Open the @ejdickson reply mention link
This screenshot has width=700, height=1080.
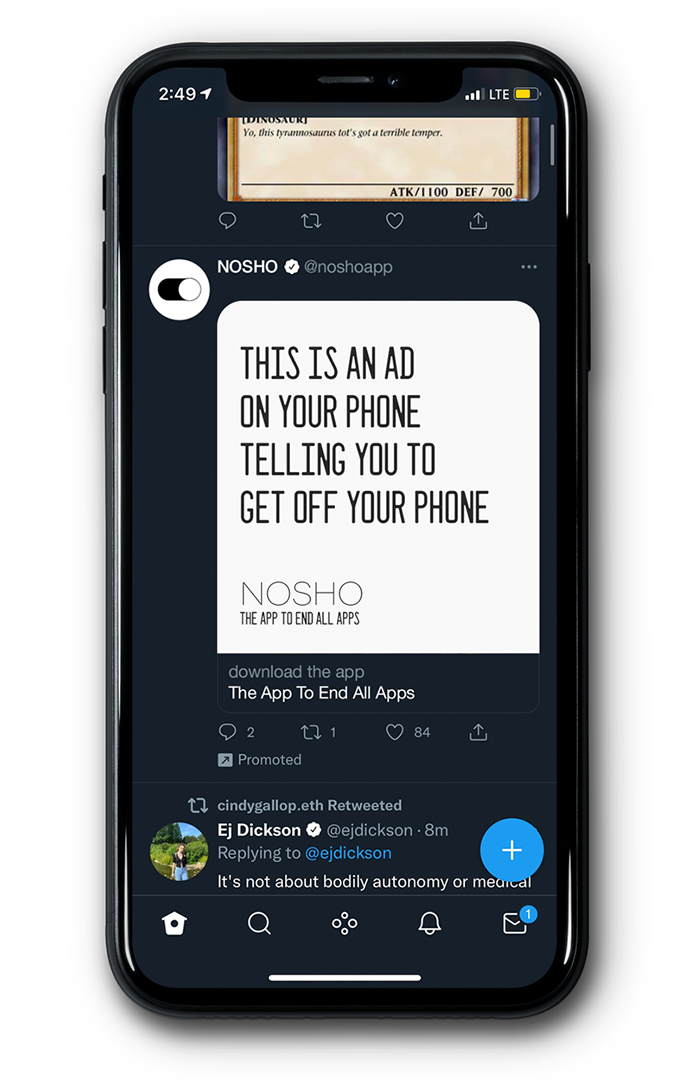click(348, 853)
